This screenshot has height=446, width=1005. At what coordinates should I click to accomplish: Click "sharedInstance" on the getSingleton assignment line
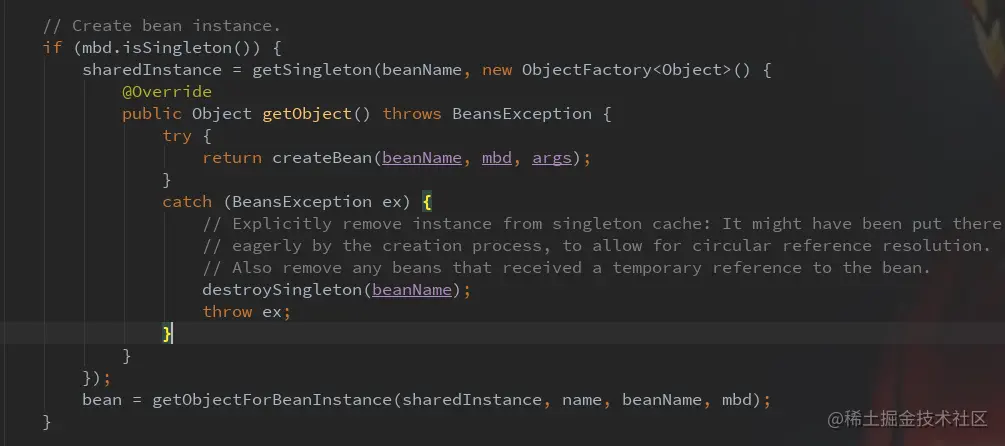click(152, 70)
